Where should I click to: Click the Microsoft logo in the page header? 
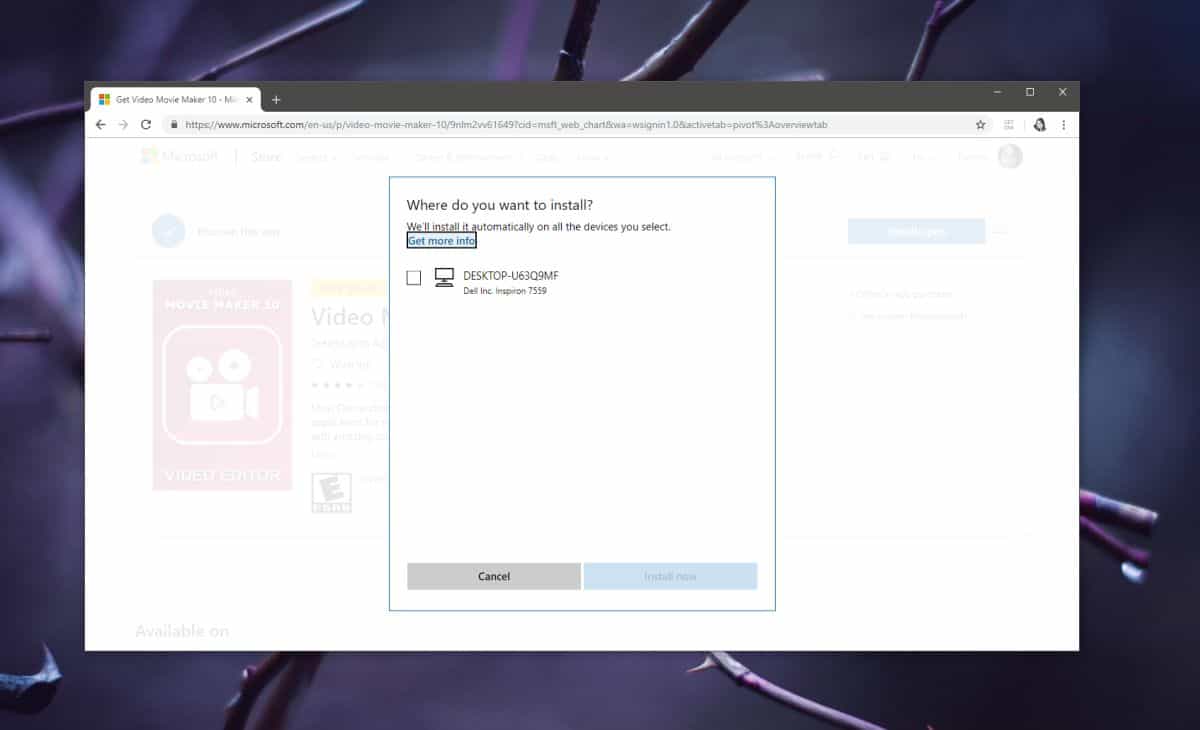coord(179,156)
